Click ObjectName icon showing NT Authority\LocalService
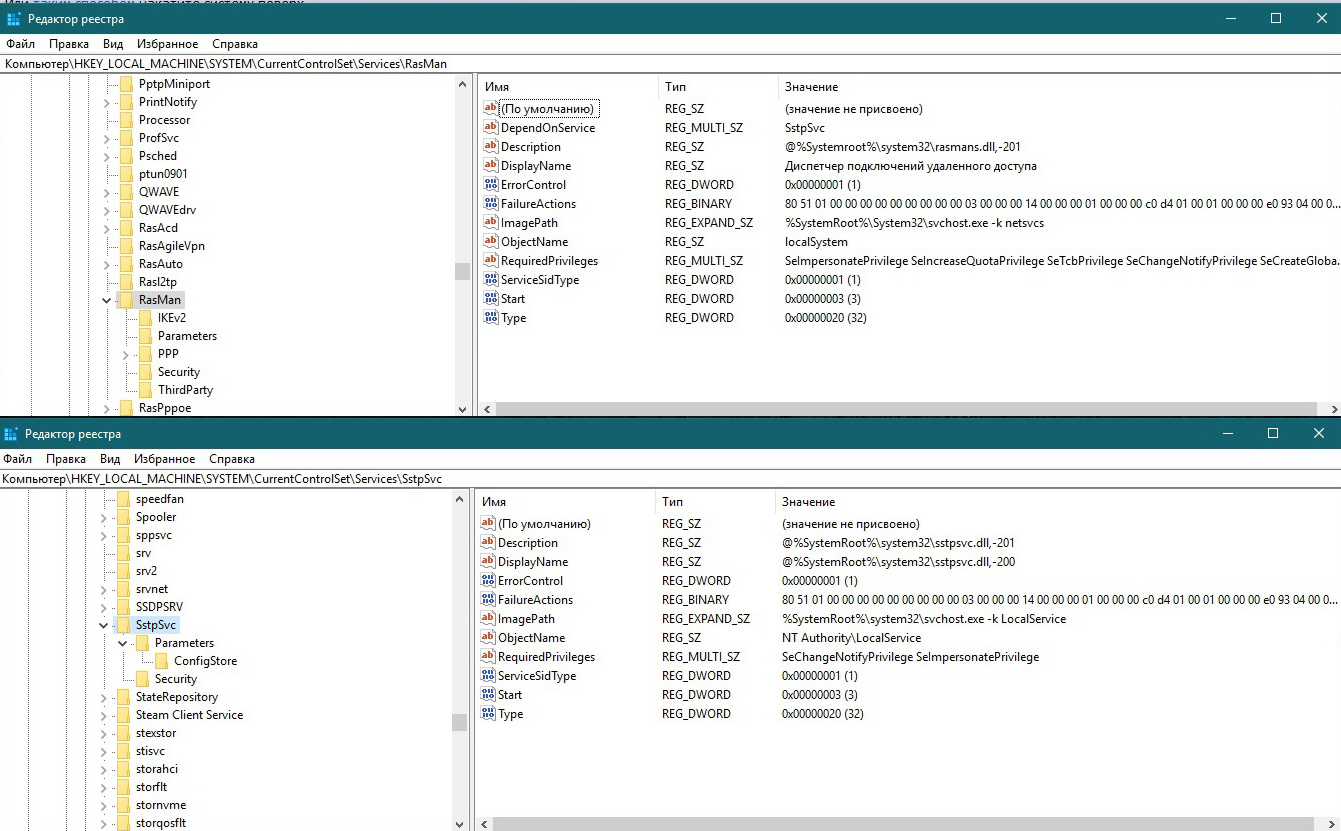 (x=488, y=638)
